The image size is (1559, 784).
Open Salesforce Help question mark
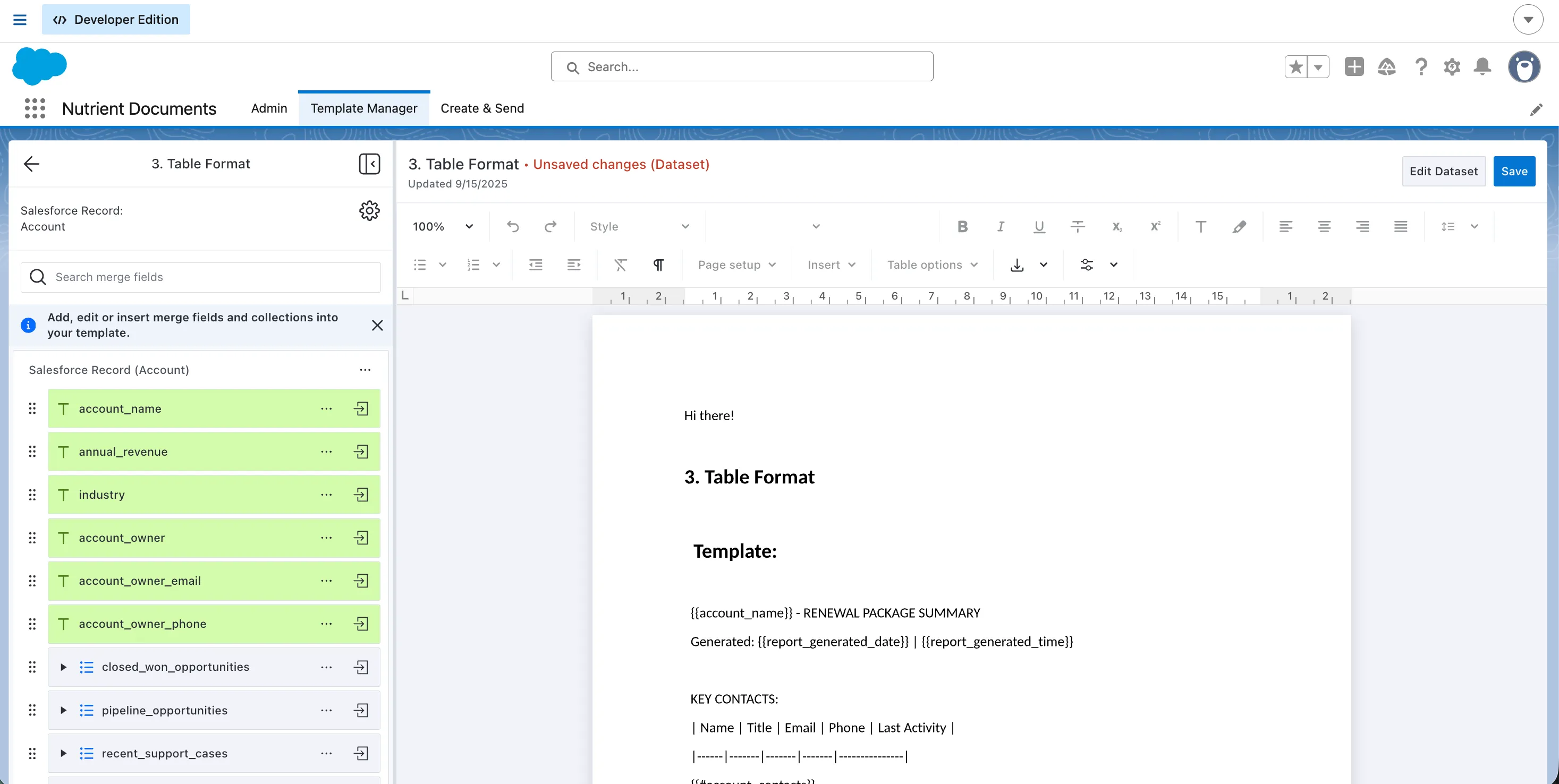(1420, 66)
